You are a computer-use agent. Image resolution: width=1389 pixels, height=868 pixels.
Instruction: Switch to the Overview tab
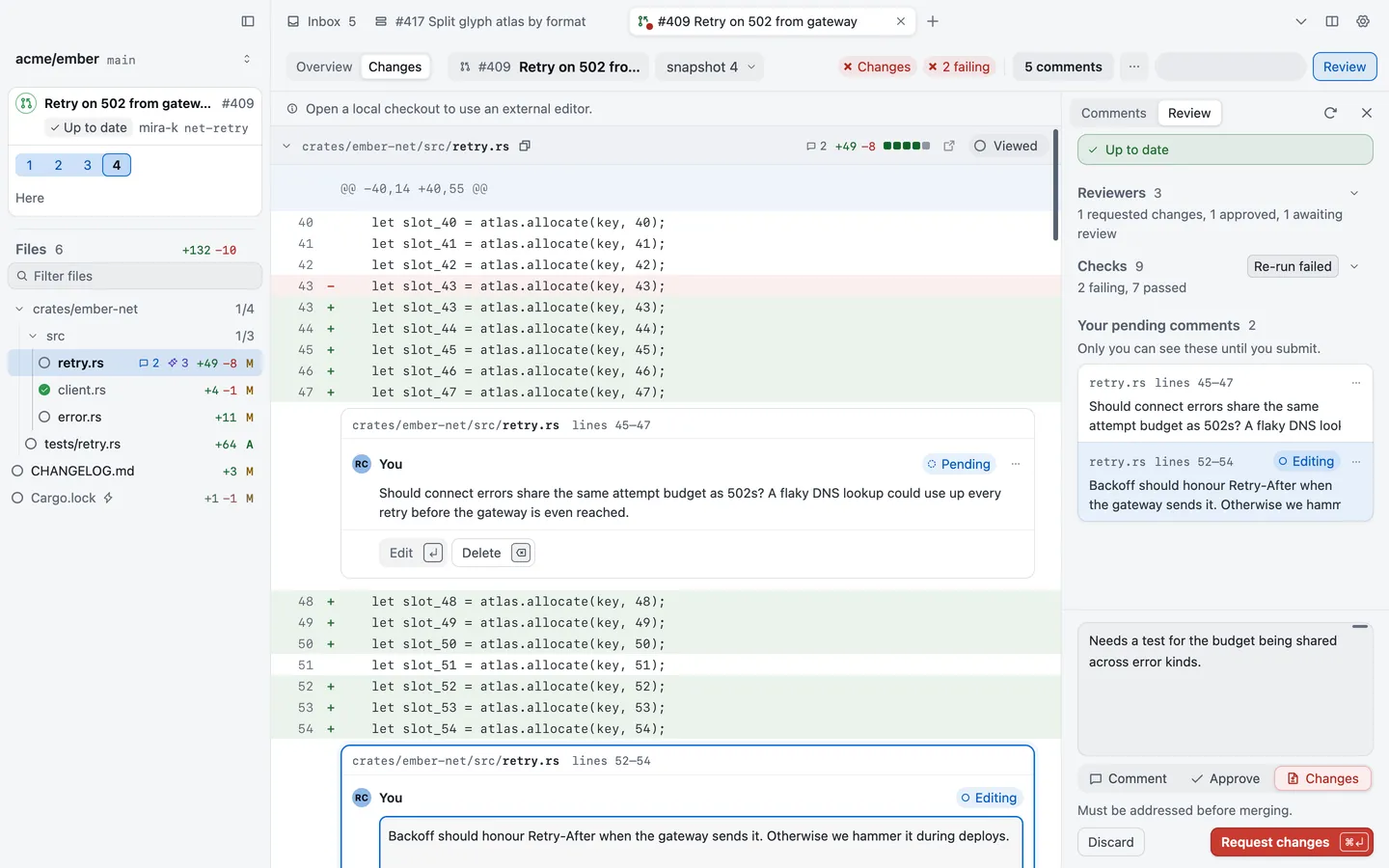(x=324, y=67)
